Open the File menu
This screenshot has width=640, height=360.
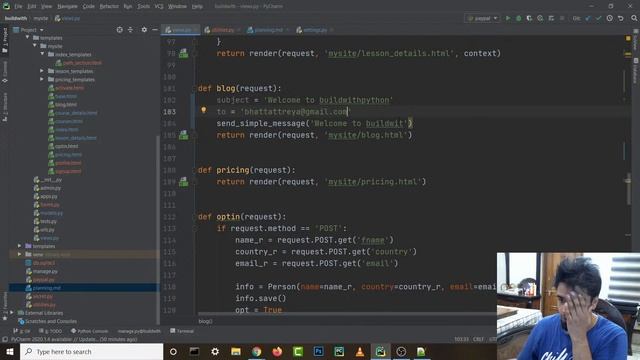coord(18,7)
